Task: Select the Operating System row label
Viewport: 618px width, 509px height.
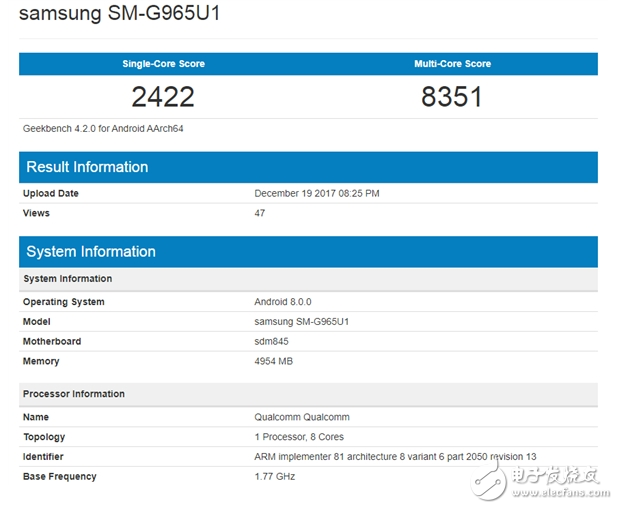Action: tap(64, 302)
